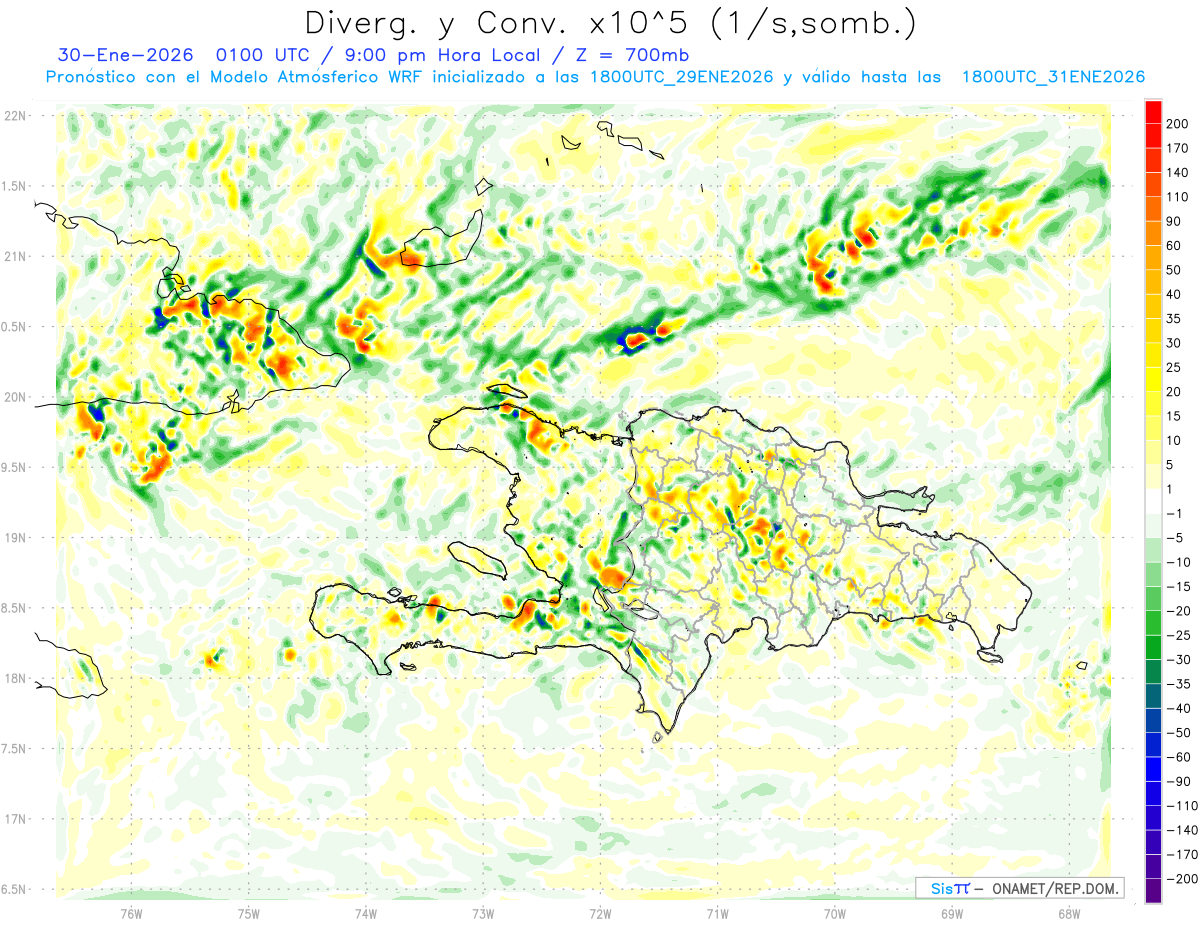Click the colorbar value '200' at top
The height and width of the screenshot is (927, 1200).
1178,124
